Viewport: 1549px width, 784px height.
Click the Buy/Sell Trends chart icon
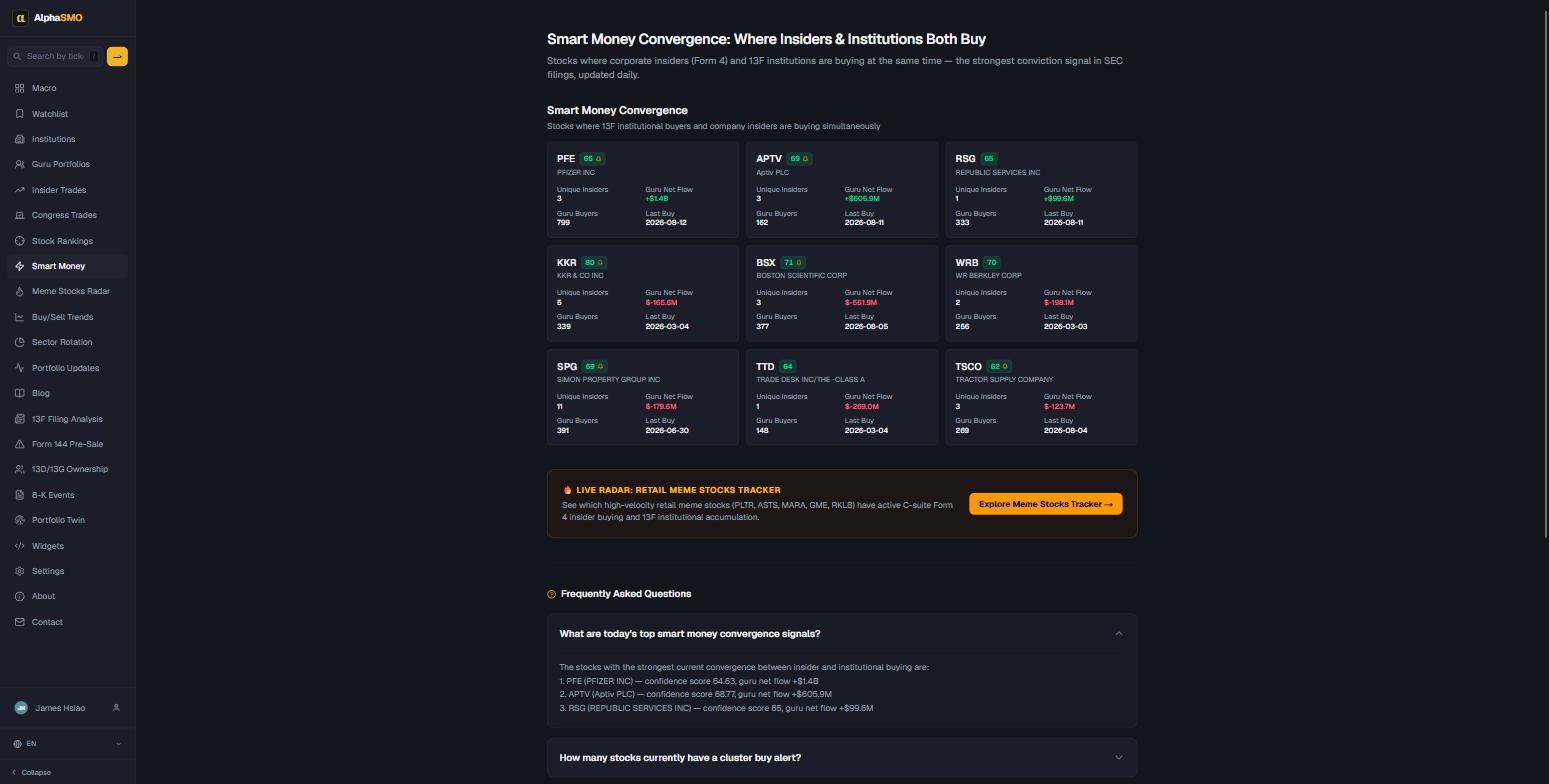click(19, 317)
